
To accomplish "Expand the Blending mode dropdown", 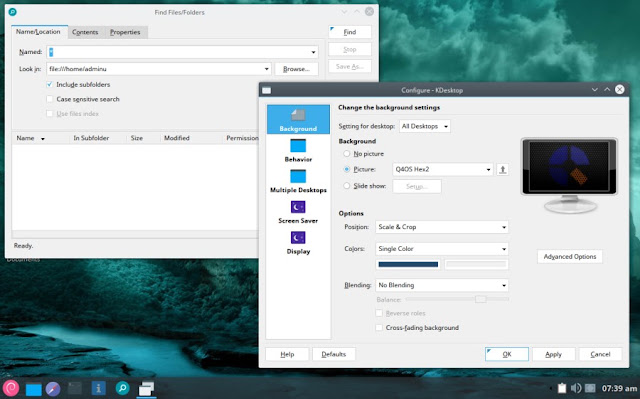I will [x=442, y=285].
